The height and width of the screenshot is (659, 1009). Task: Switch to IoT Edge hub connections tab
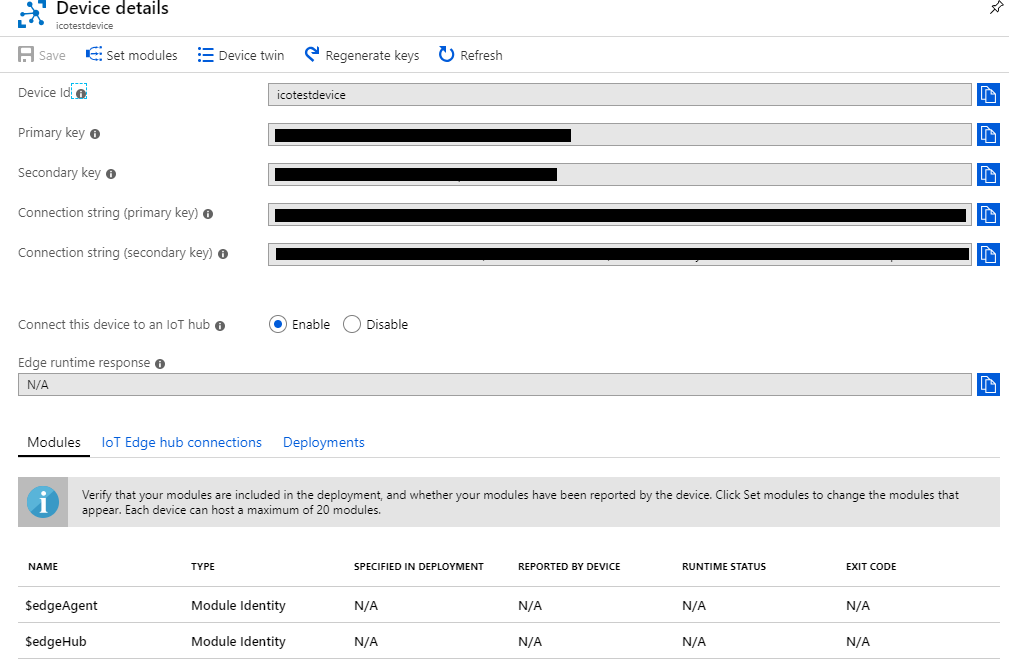click(x=181, y=442)
